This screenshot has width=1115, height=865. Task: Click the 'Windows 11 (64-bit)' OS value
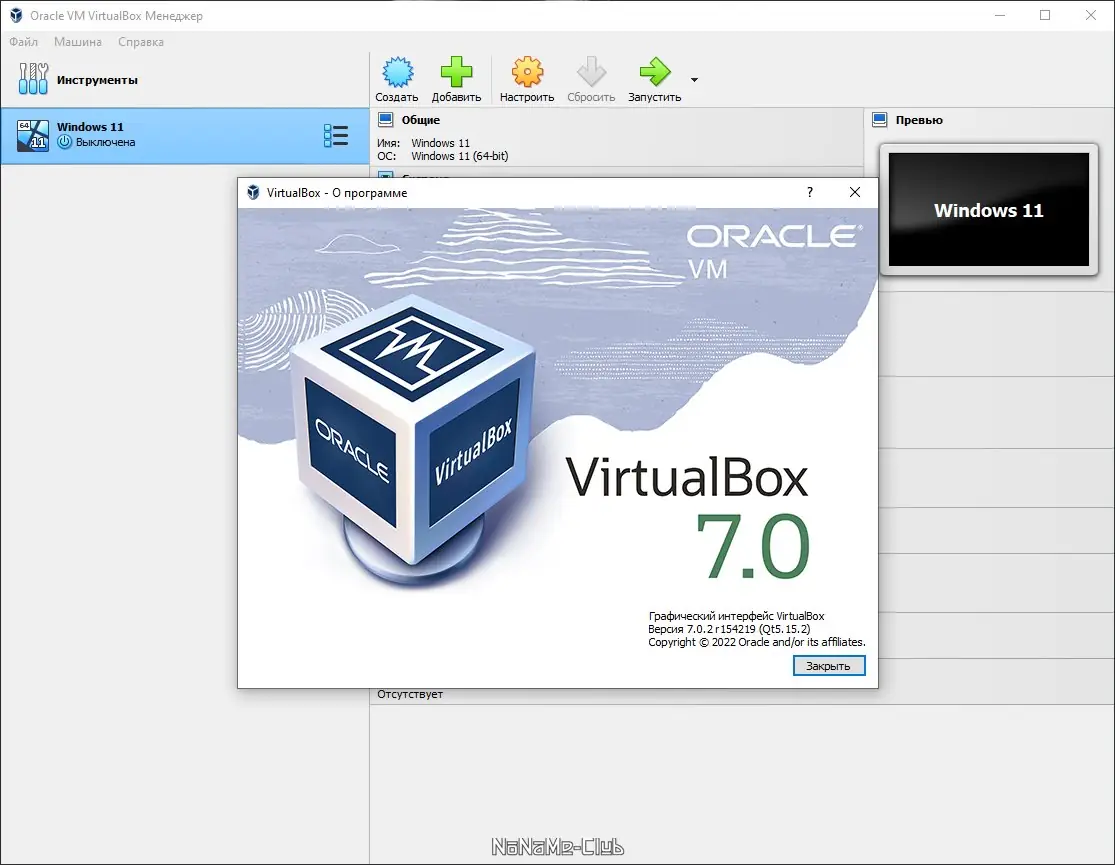pos(459,156)
